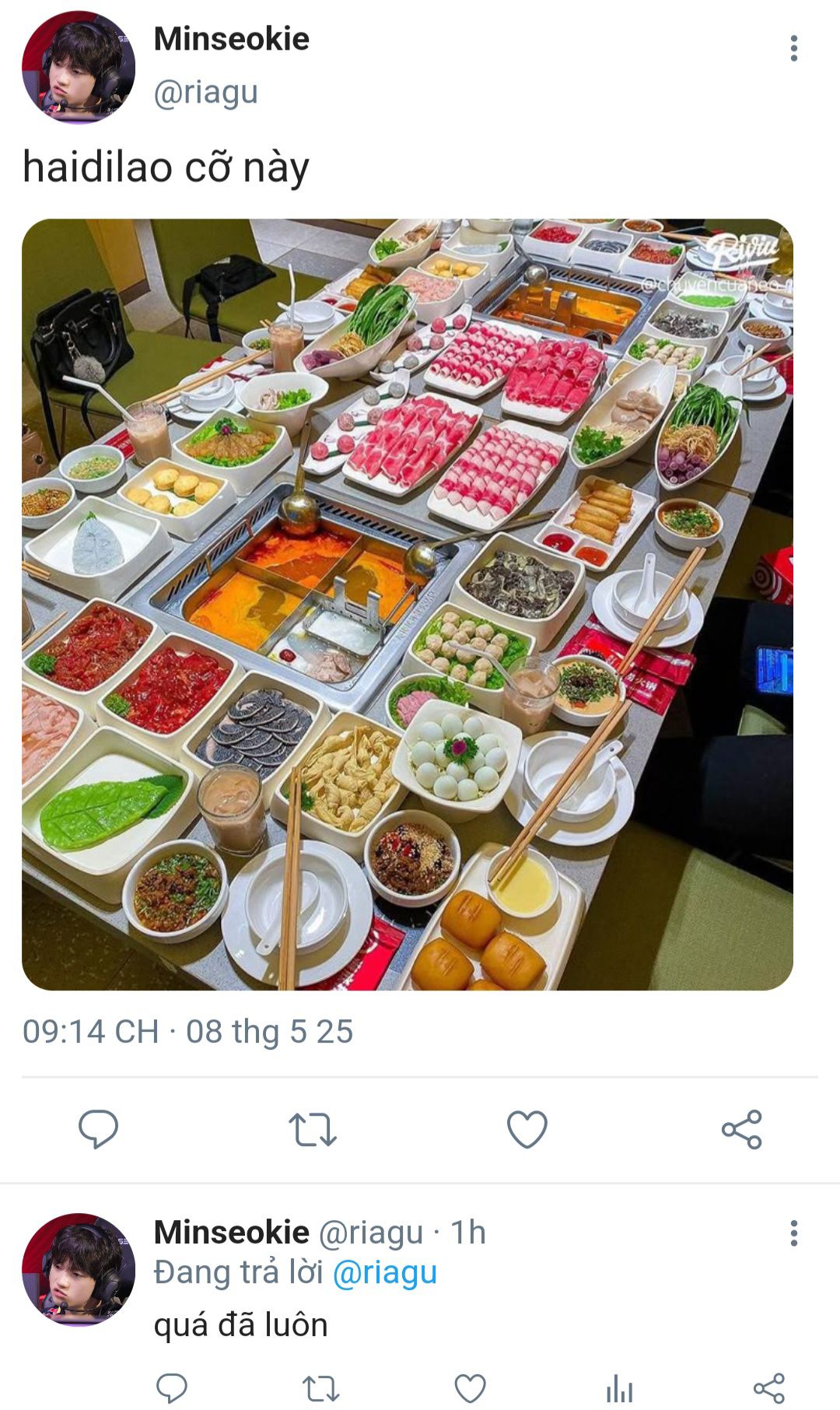Open Minseokie's profile picture on main tweet
Image resolution: width=840 pixels, height=1410 pixels.
(79, 67)
